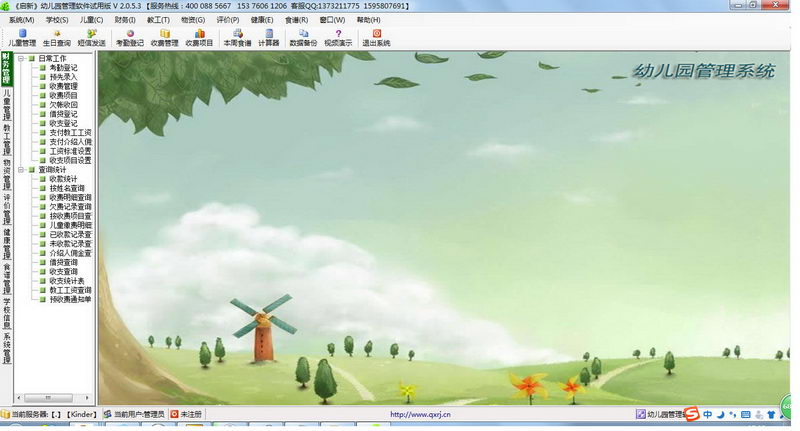This screenshot has height=431, width=800.
Task: Open 收费项目 chart icon in toolbar
Action: point(199,38)
